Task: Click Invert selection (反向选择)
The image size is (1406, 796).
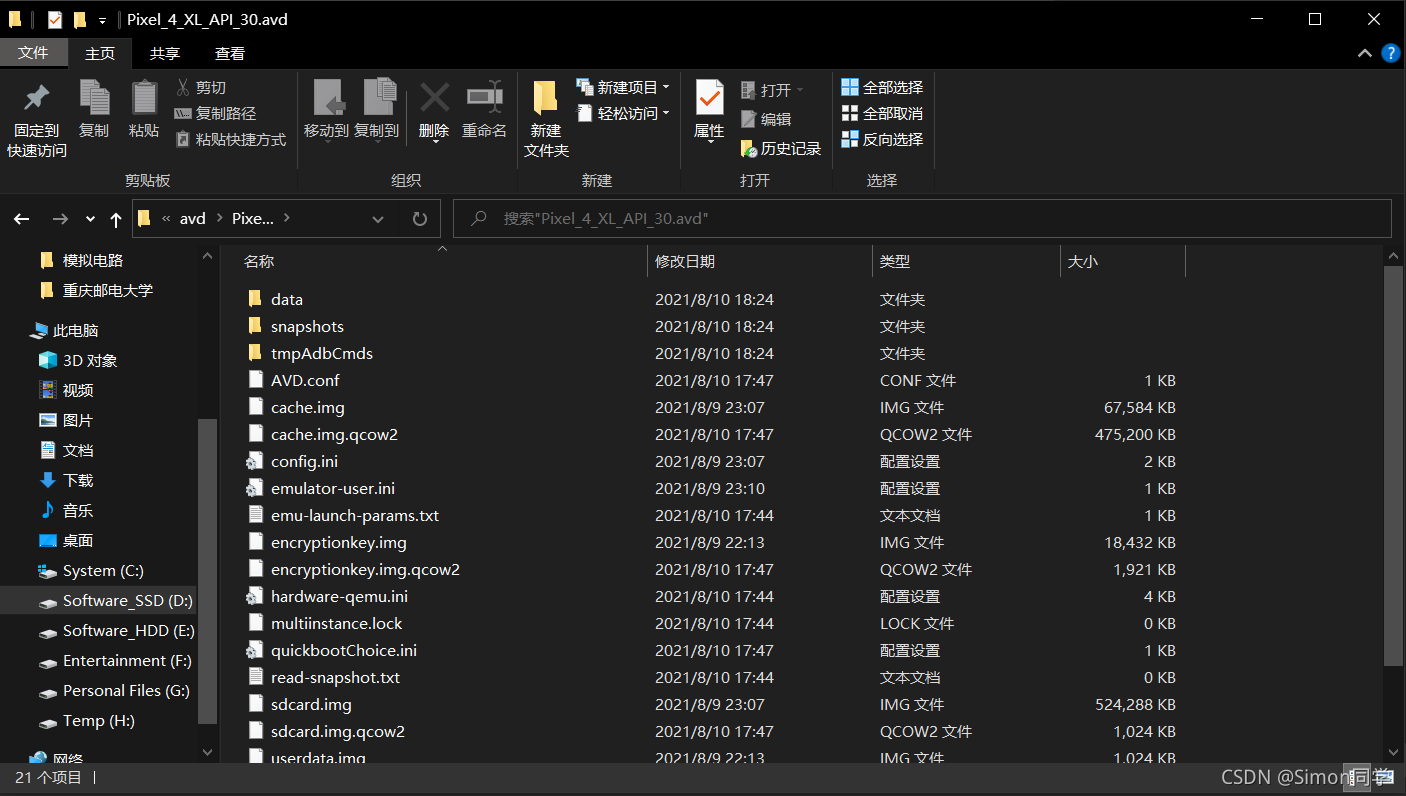Action: point(882,140)
